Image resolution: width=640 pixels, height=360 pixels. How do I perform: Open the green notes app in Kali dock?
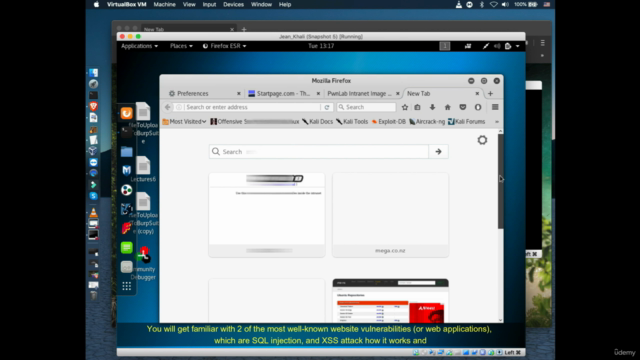pyautogui.click(x=127, y=247)
